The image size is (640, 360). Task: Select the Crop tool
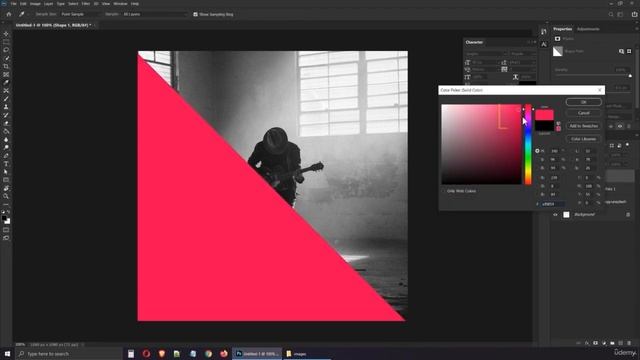point(6,67)
